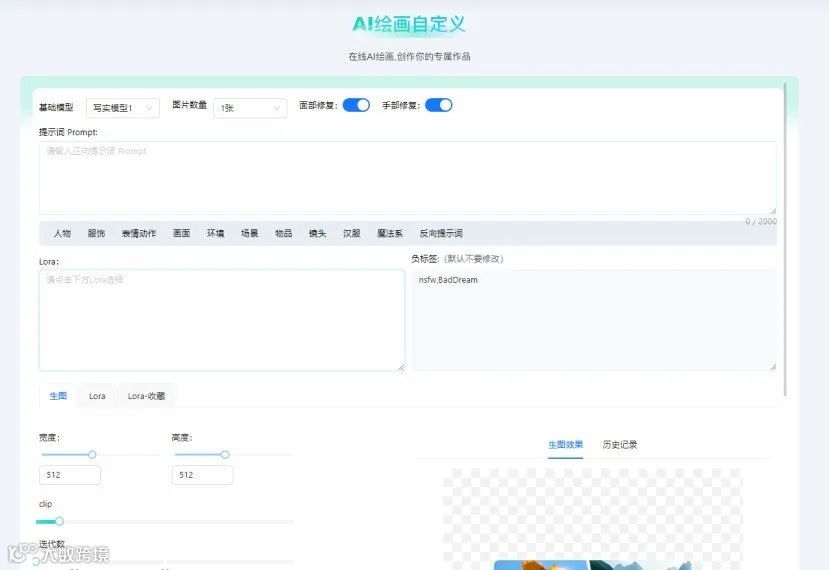Click the 在线AI绘画,创作你的专属作品 subtitle

click(x=409, y=57)
